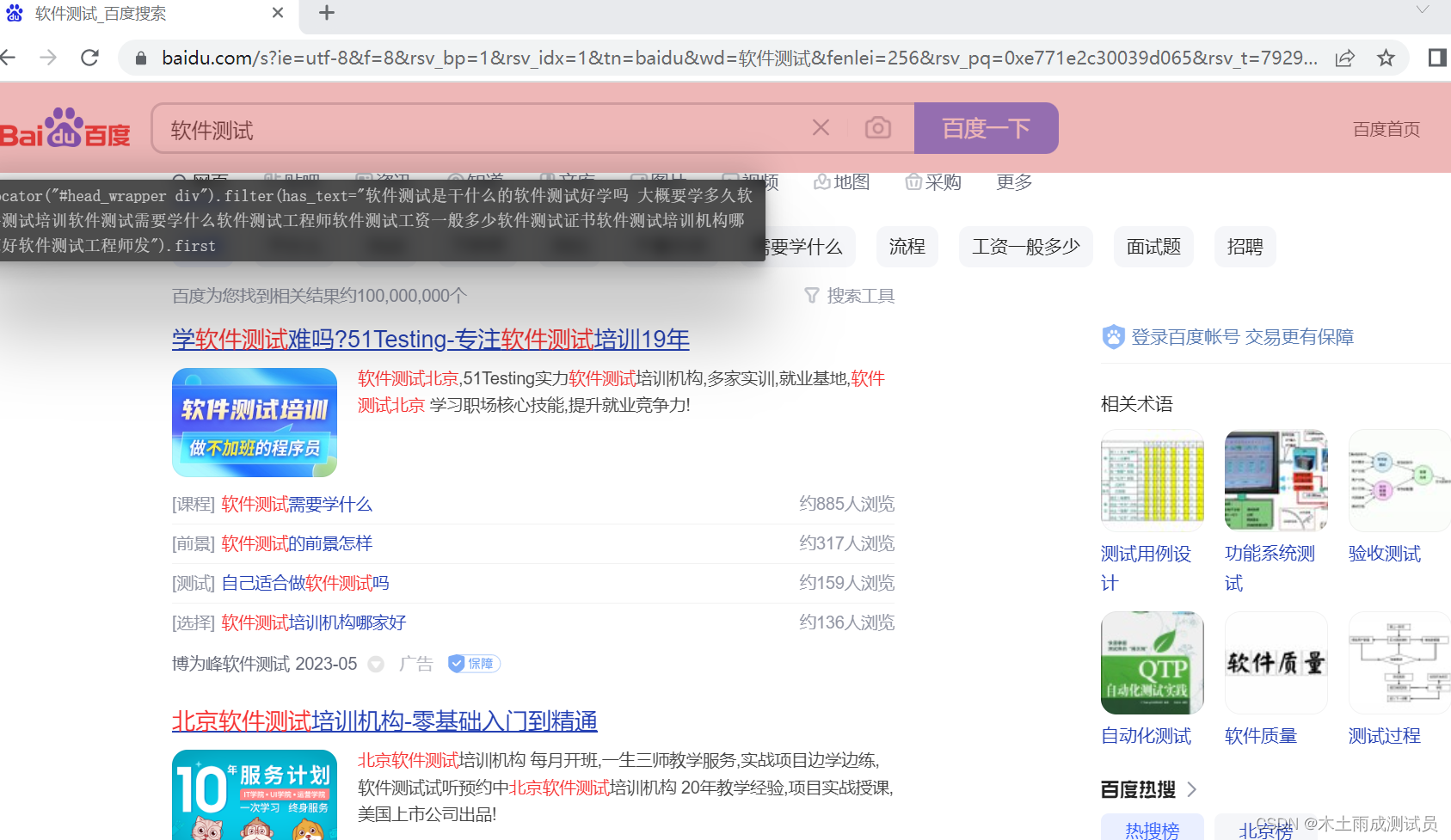
Task: Open 测试过程 flowchart thumbnail
Action: click(1399, 663)
